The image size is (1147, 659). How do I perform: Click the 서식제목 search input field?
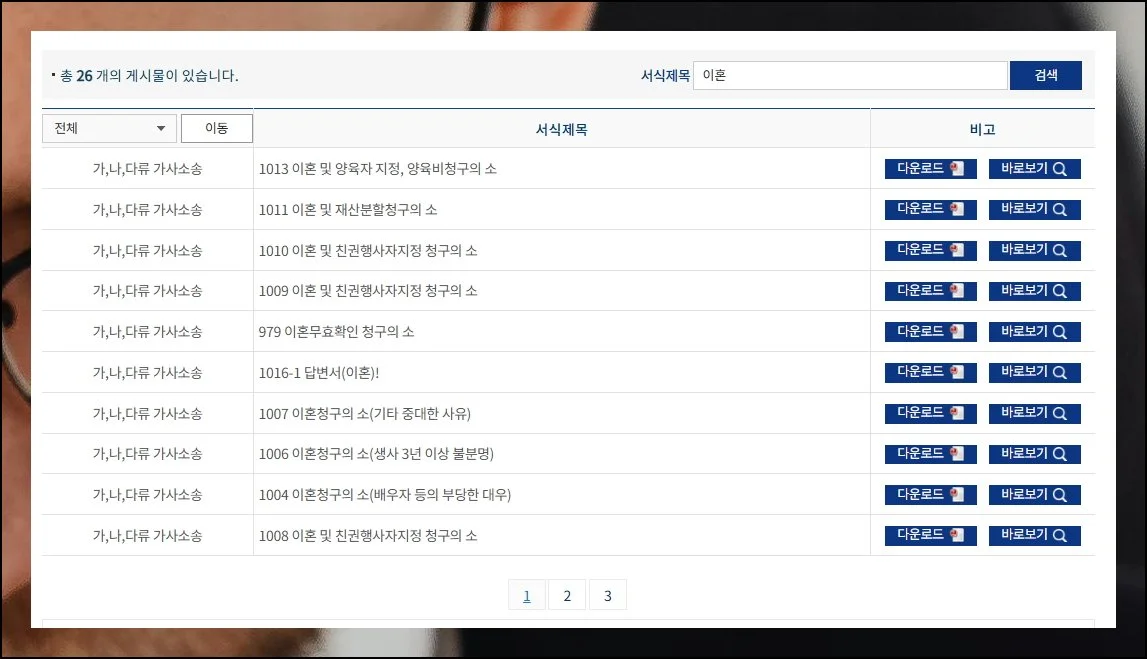point(849,75)
